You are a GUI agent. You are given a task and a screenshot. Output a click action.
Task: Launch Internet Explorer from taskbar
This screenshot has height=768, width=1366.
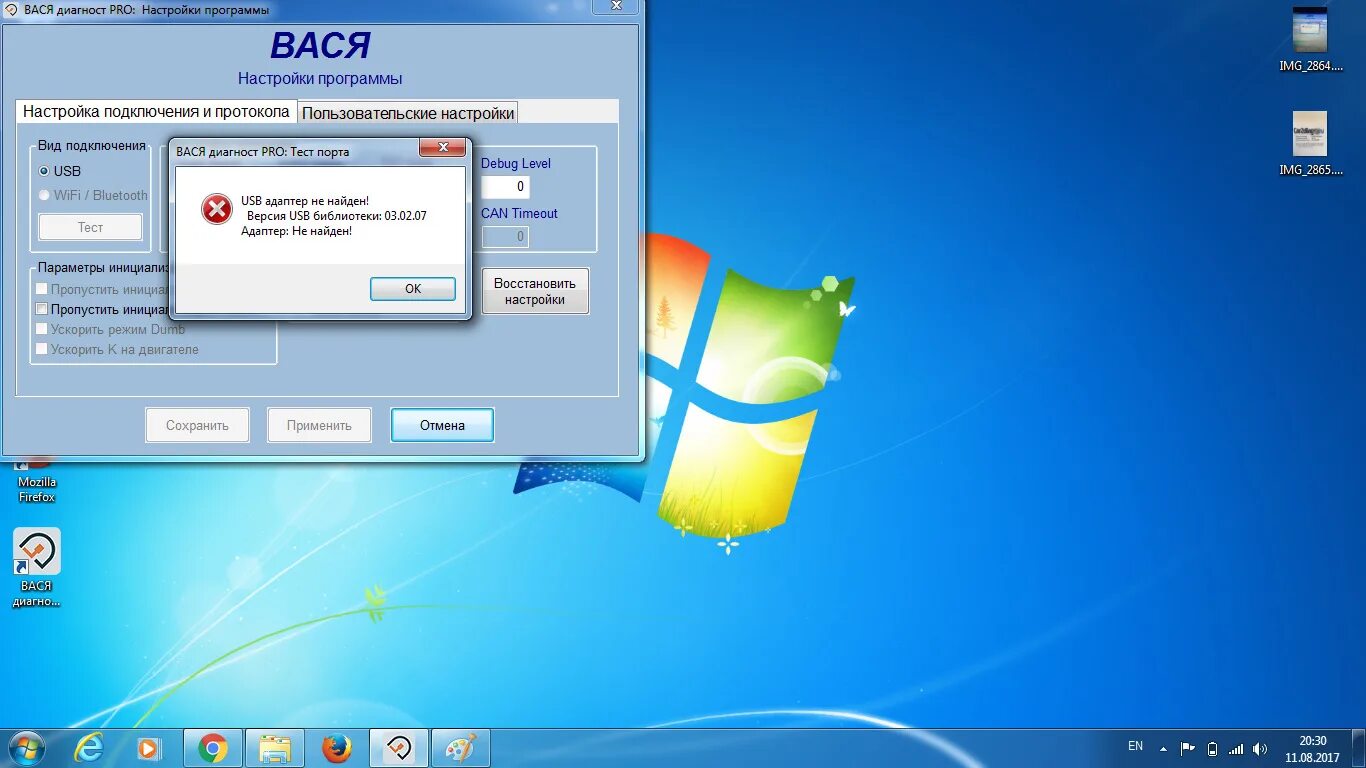[89, 748]
